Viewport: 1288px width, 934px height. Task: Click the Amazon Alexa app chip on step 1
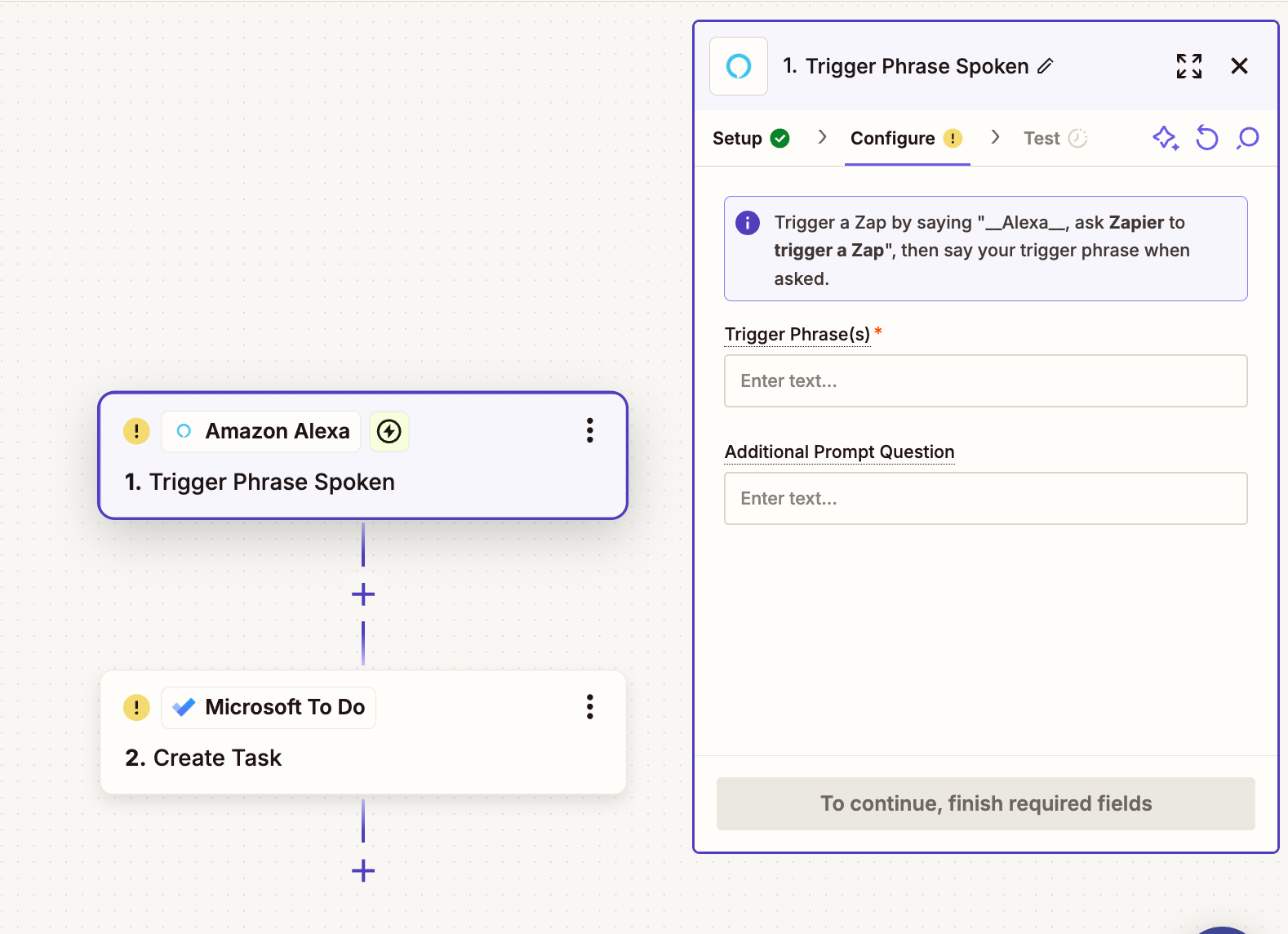pyautogui.click(x=261, y=431)
